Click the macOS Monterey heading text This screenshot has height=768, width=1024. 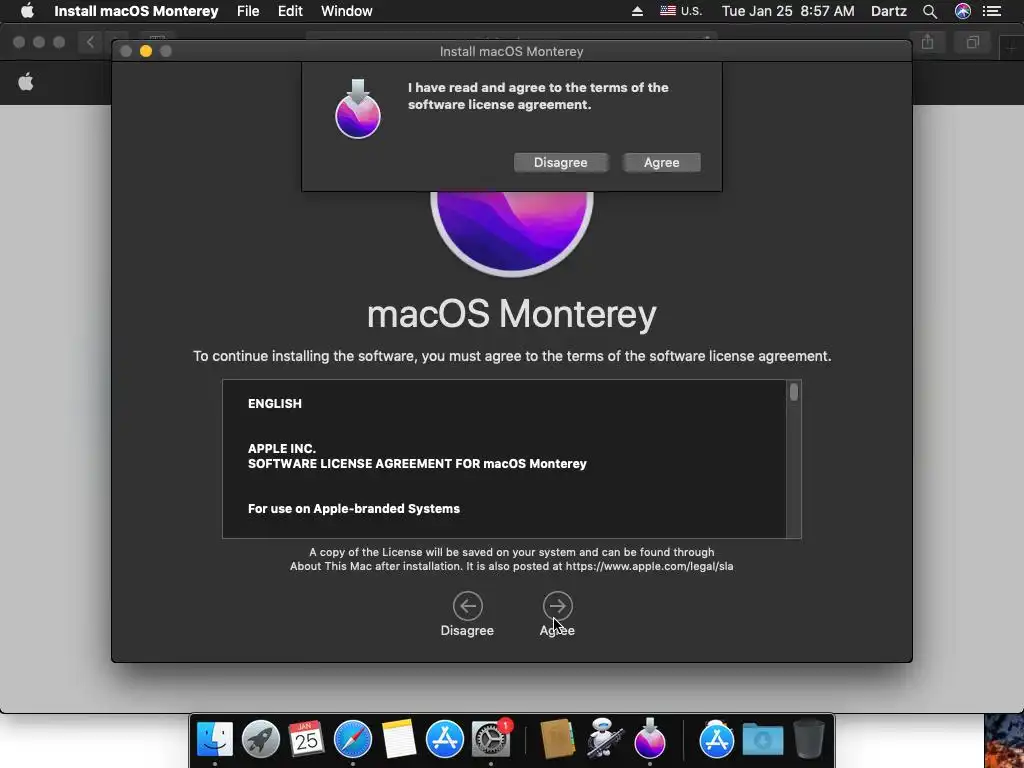(511, 314)
